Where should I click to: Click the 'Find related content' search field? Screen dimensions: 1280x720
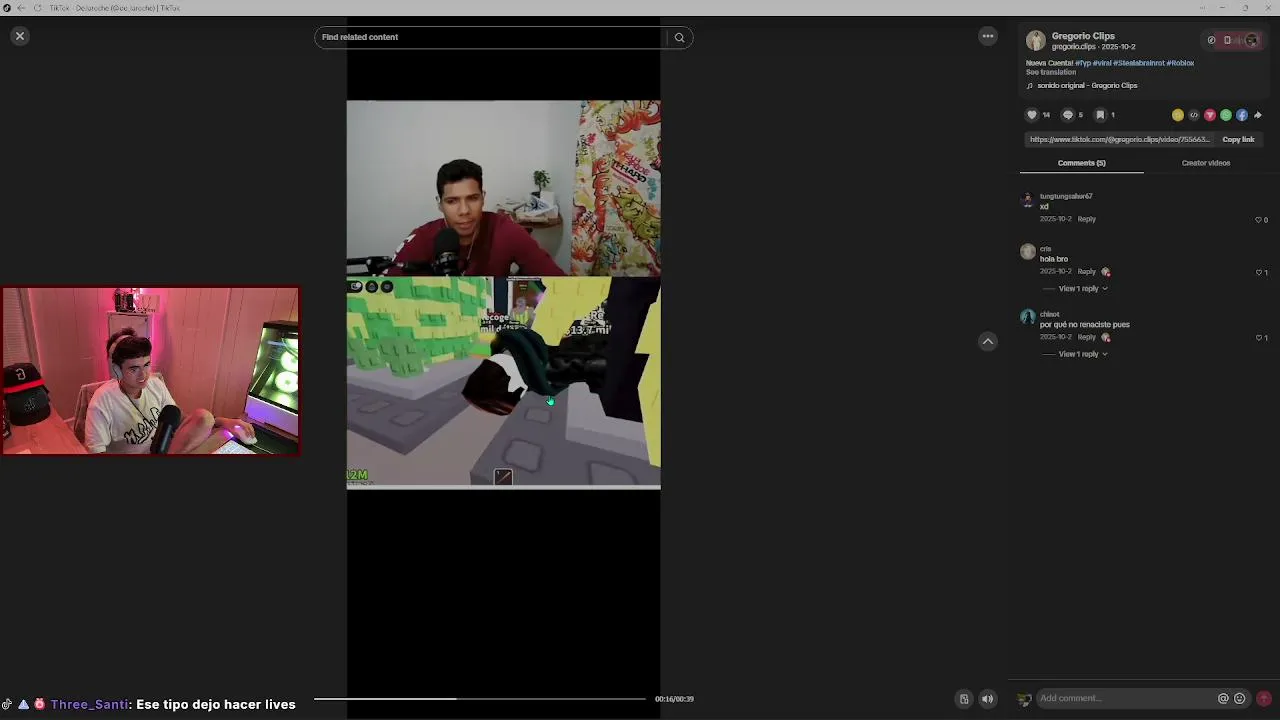coord(490,37)
